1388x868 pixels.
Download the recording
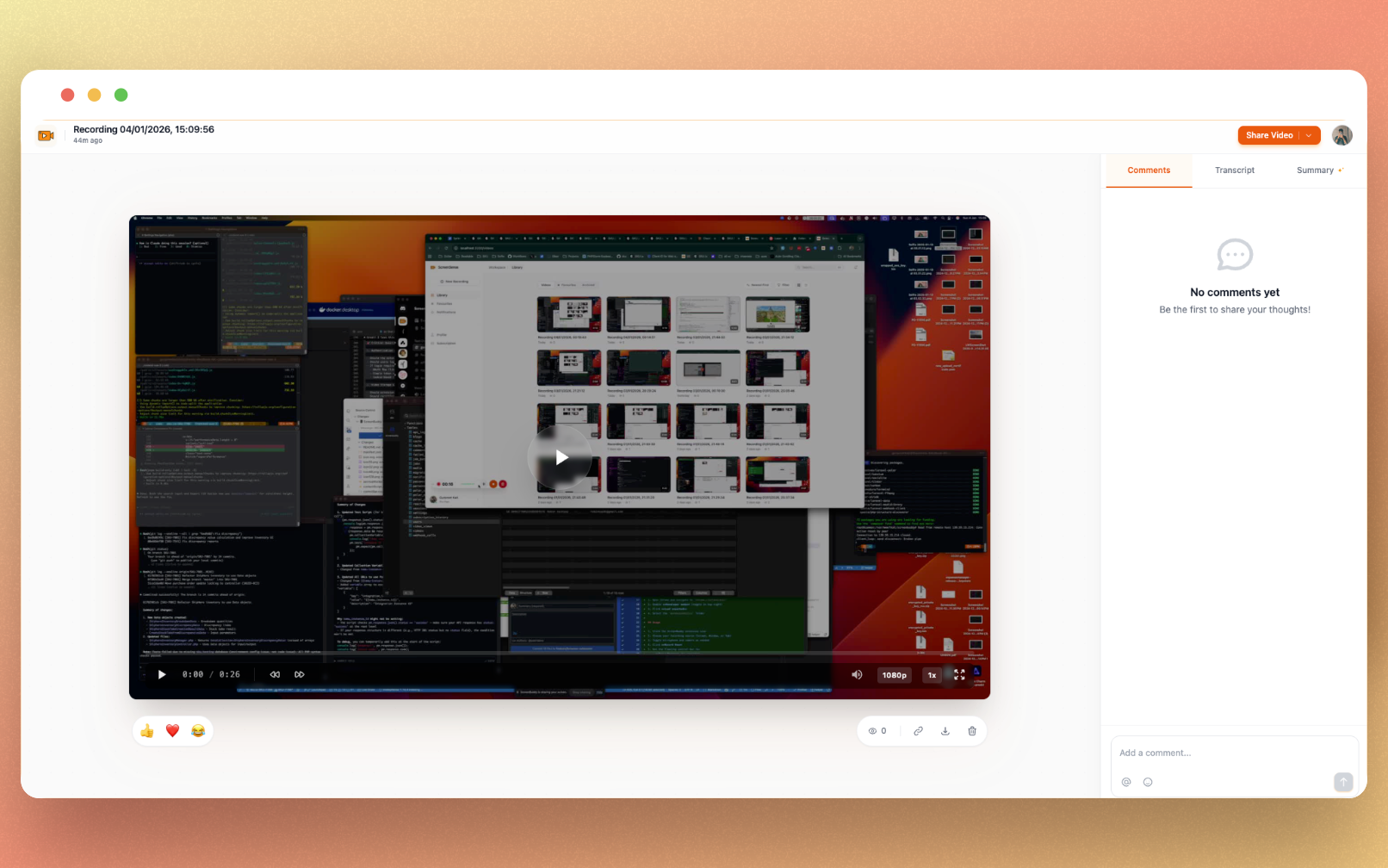(945, 730)
